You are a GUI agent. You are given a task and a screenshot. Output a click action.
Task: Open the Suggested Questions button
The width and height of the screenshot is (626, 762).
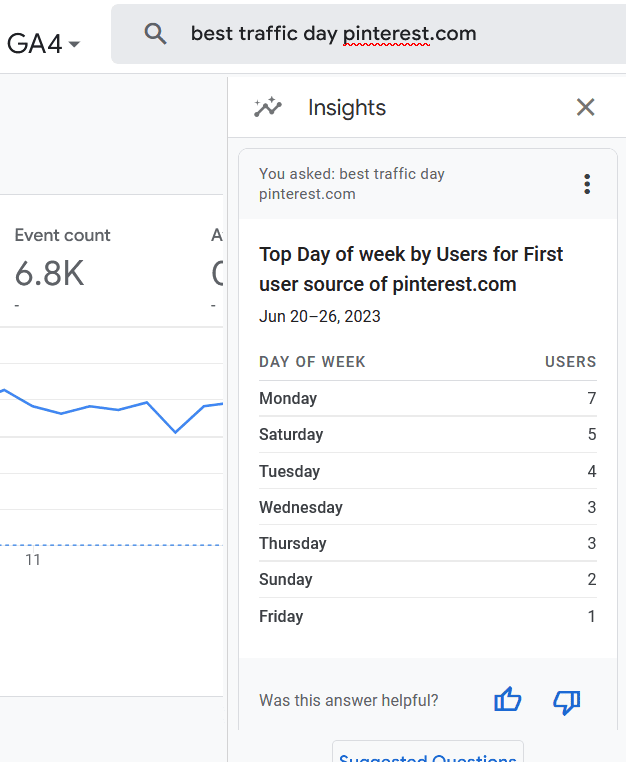(428, 755)
